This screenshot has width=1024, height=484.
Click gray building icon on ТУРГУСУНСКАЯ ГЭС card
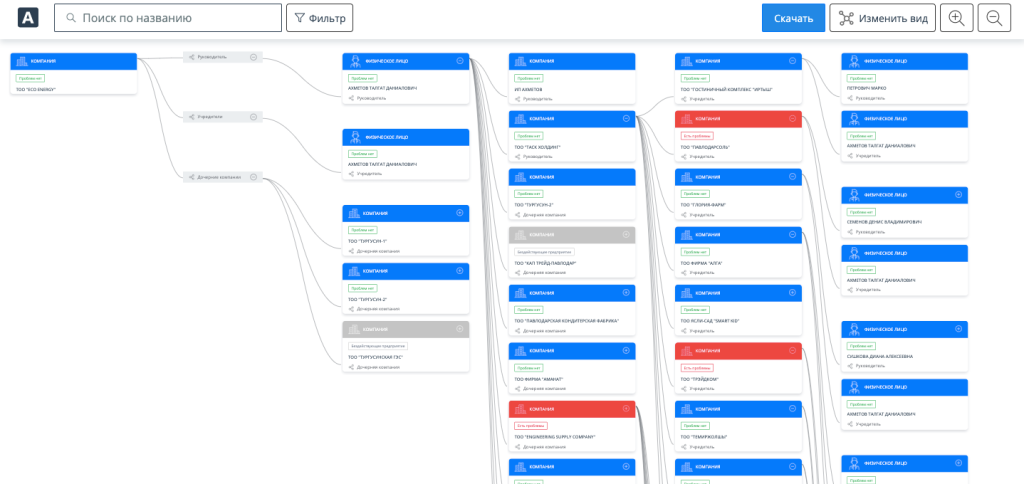click(x=355, y=329)
